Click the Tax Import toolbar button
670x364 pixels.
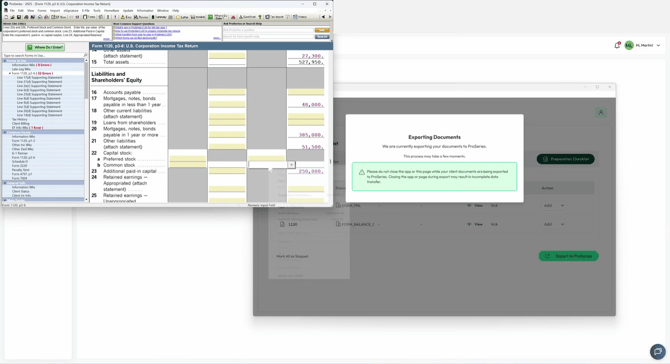(x=274, y=17)
